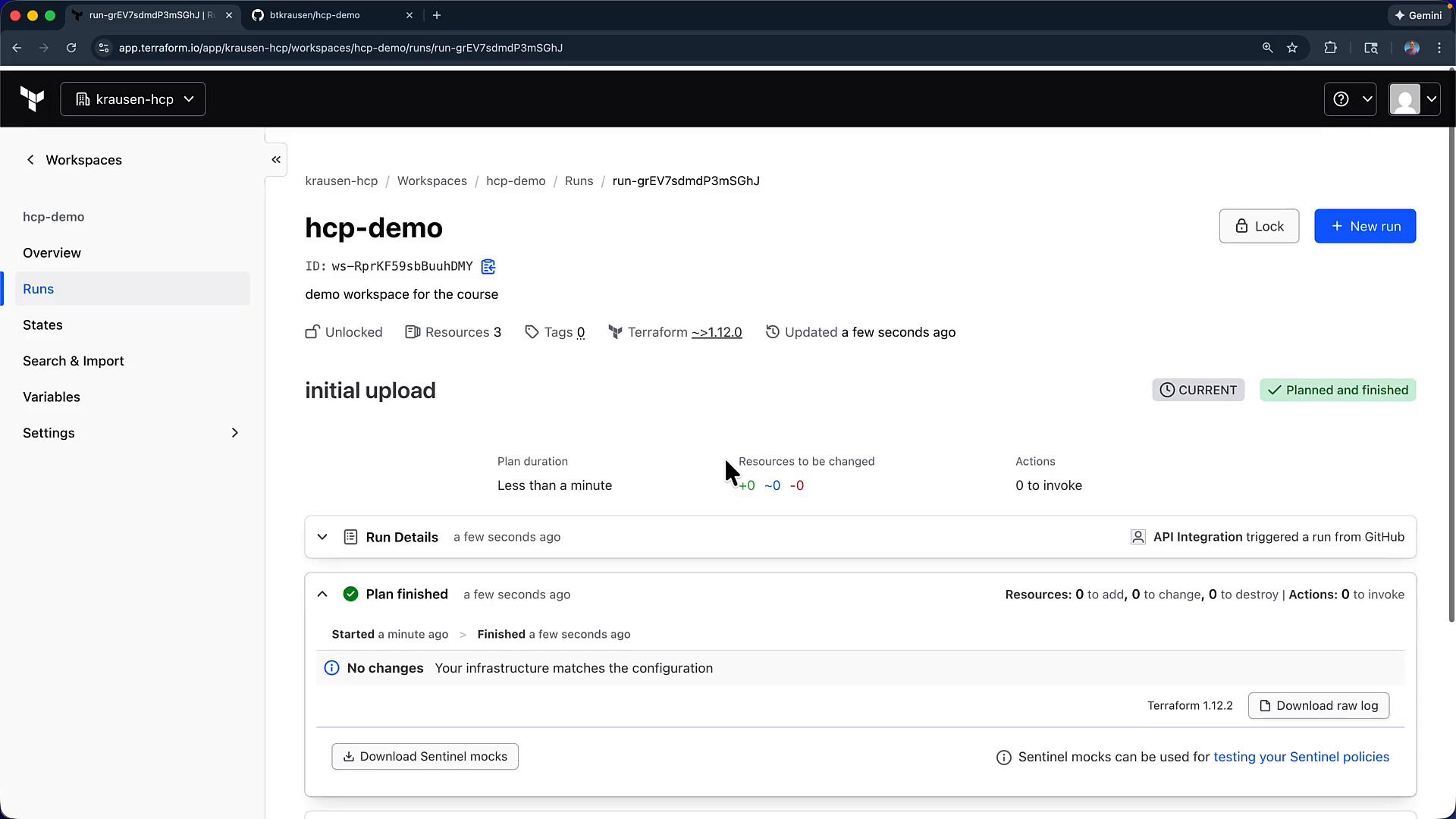Screen dimensions: 1456x819
Task: Click the Terraform logo in header
Action: click(32, 99)
